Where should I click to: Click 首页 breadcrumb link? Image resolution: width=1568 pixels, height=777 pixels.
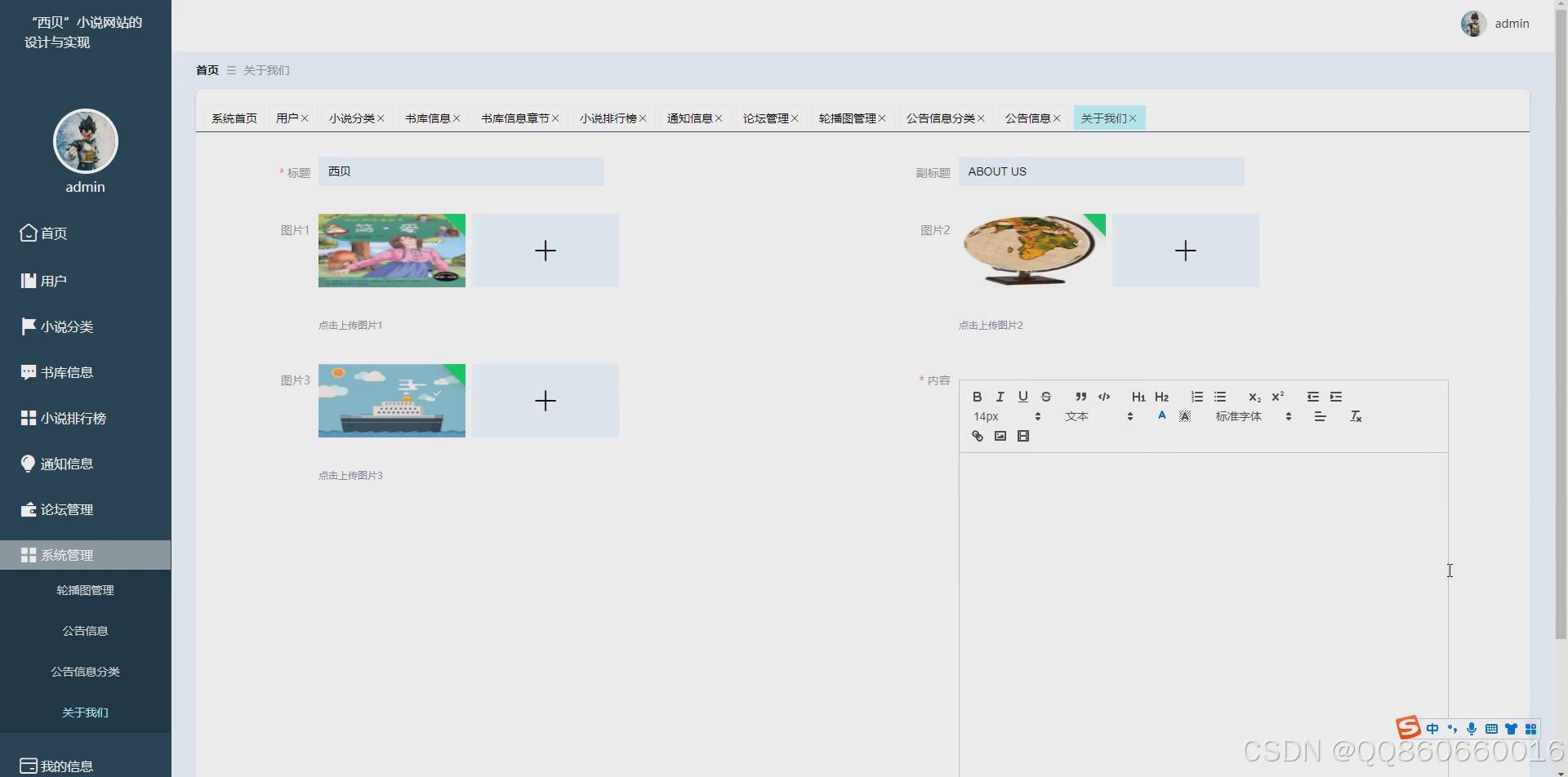[x=207, y=70]
